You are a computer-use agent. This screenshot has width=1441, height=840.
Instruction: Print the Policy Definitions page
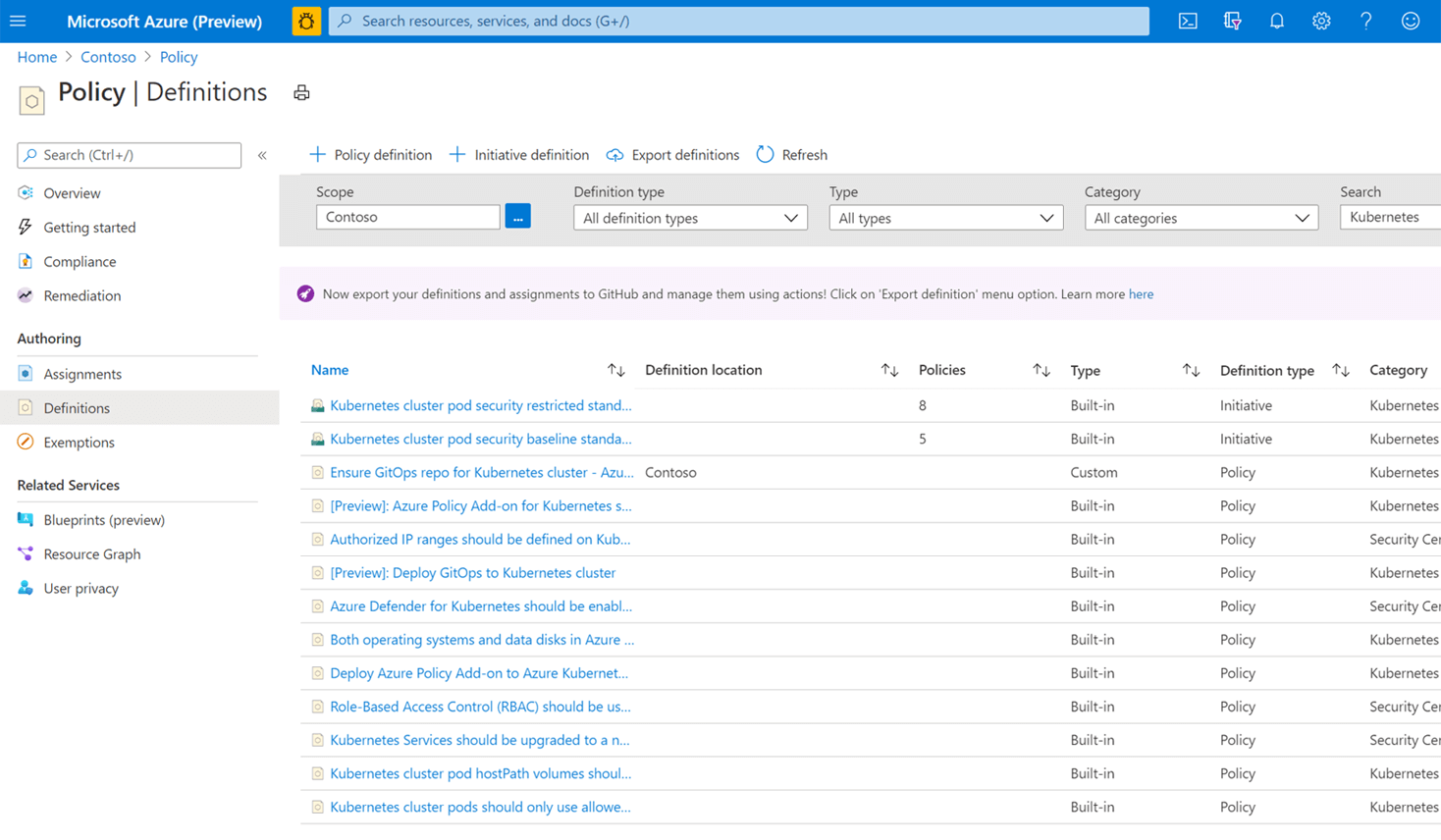pyautogui.click(x=301, y=93)
